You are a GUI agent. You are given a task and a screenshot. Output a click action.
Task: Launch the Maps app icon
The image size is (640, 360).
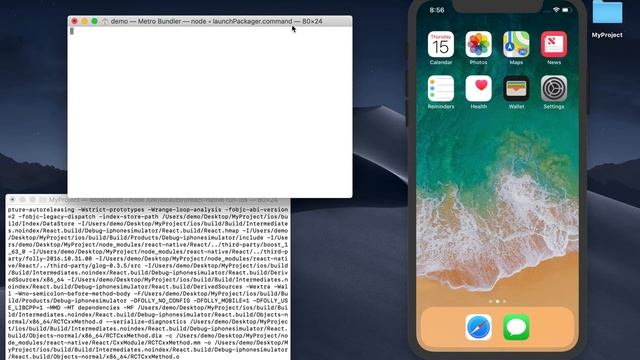[516, 44]
